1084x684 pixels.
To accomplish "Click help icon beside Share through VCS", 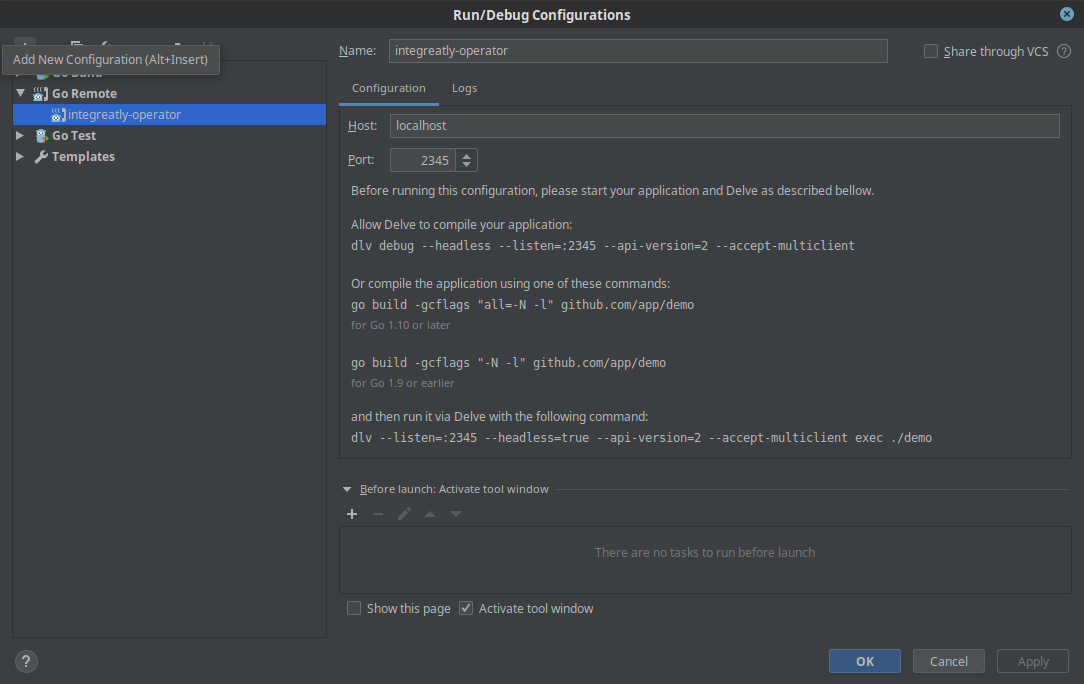I will [x=1063, y=51].
